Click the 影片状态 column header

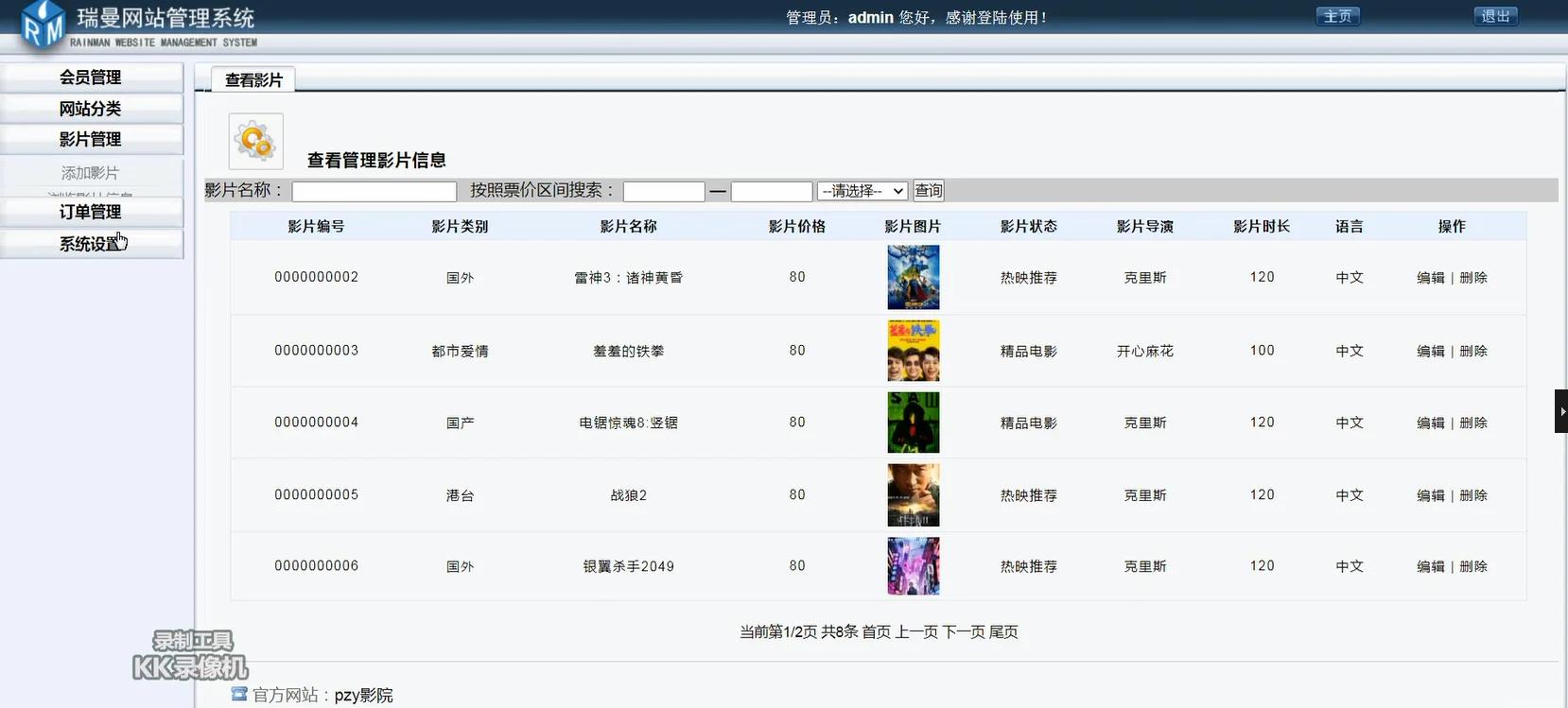point(1029,226)
